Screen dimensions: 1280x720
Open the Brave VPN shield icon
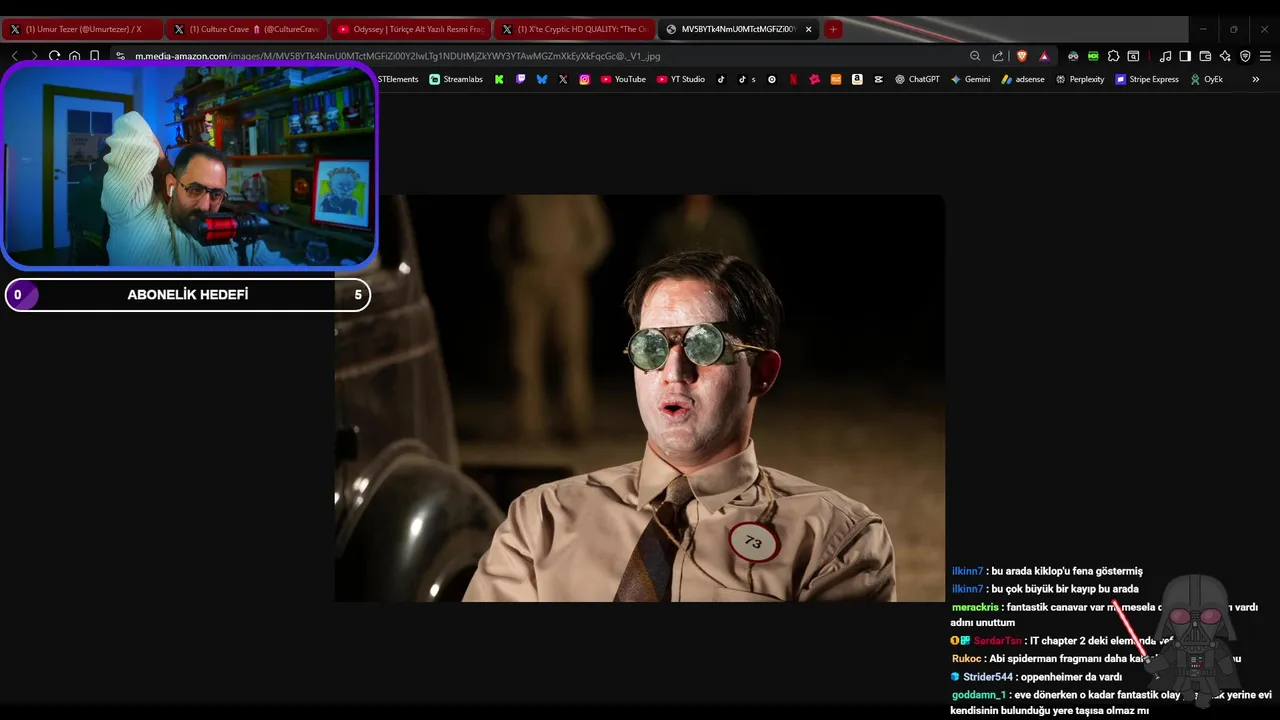[1245, 56]
